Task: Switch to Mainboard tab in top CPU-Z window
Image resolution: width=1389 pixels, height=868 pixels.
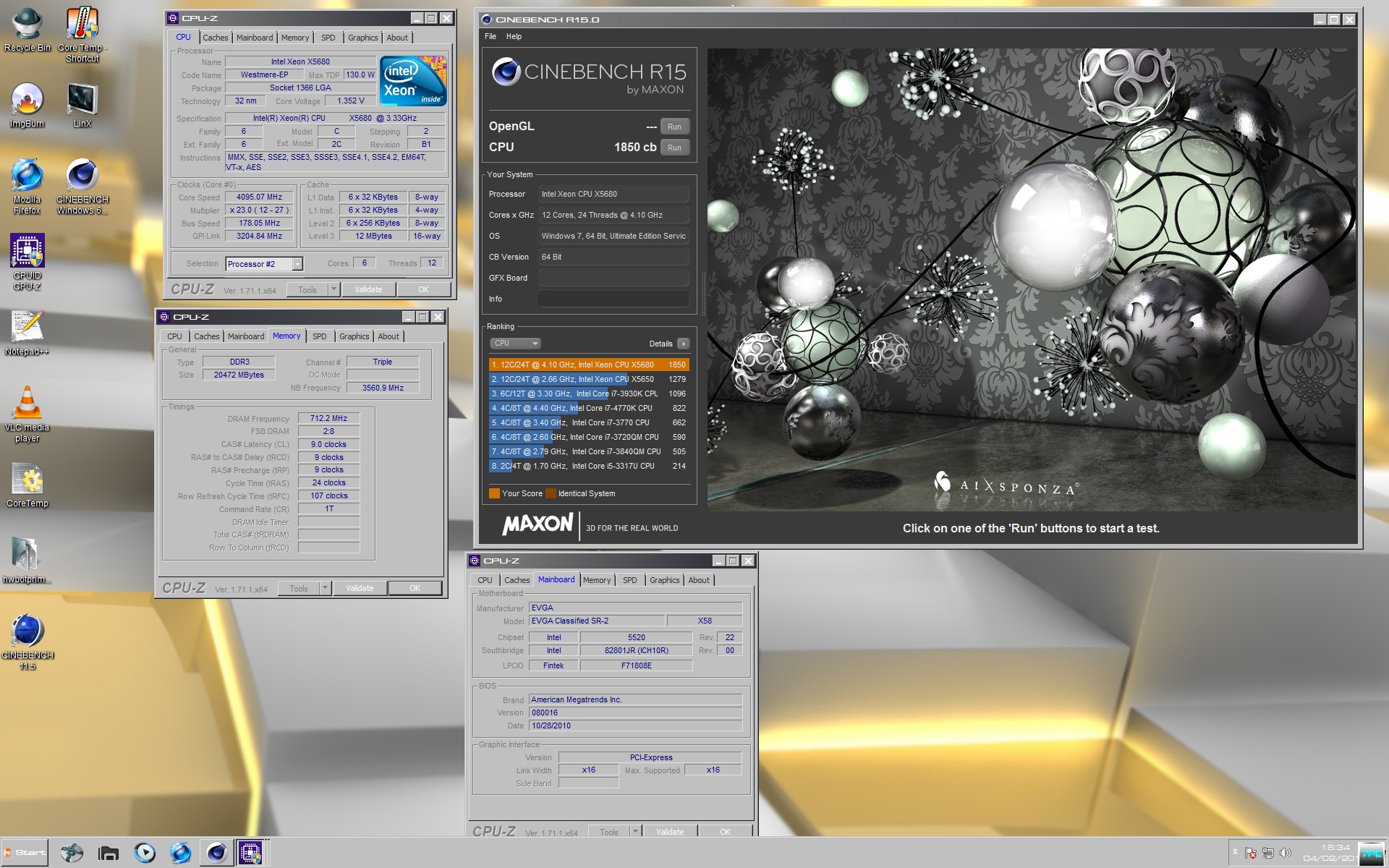Action: 255,38
